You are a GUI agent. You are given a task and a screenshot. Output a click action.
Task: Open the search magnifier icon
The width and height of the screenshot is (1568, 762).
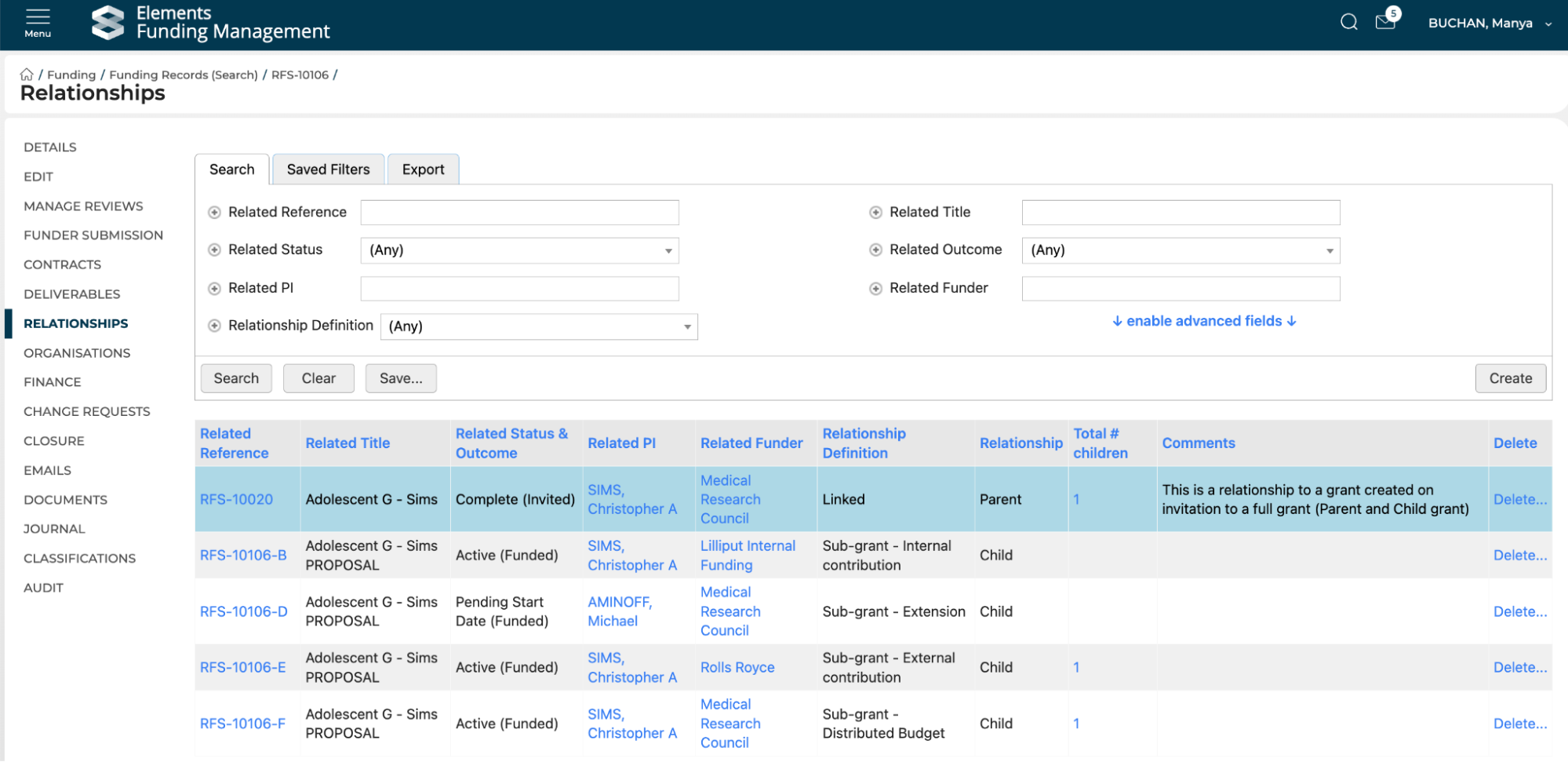point(1348,22)
